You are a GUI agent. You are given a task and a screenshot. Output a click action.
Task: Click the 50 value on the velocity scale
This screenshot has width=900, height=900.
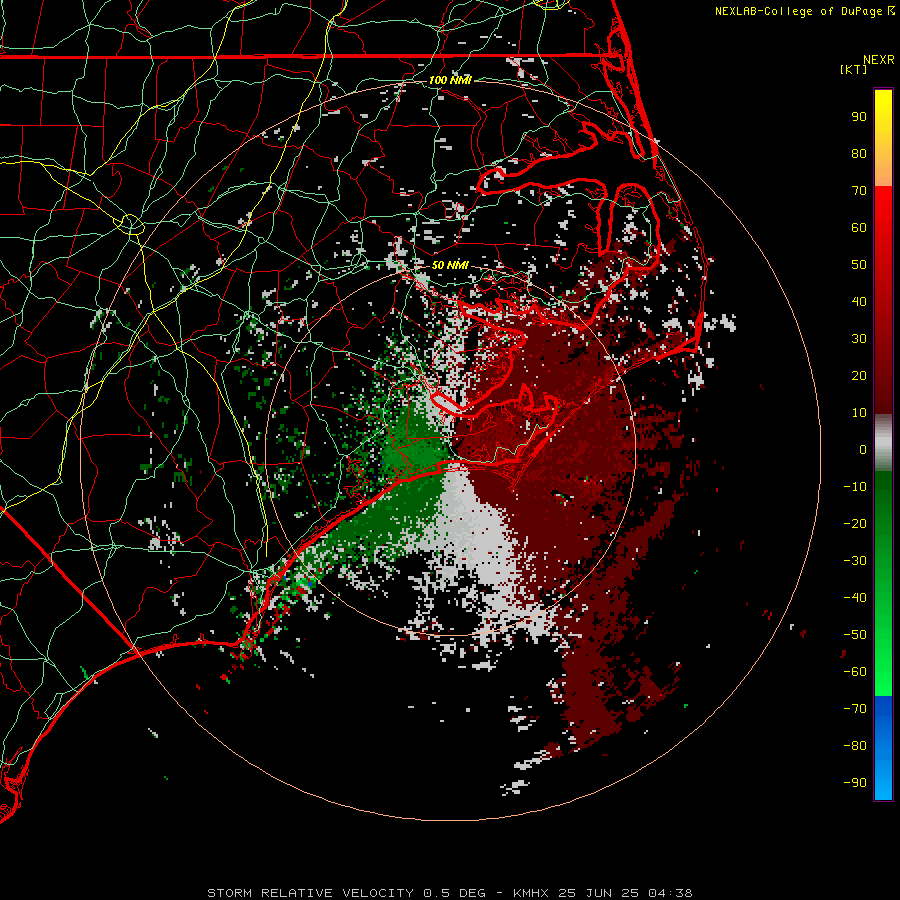click(x=859, y=265)
